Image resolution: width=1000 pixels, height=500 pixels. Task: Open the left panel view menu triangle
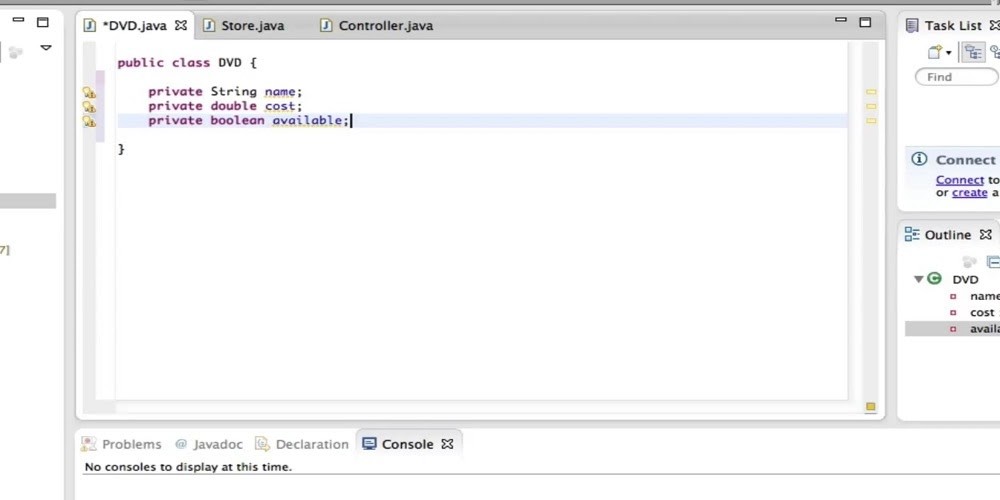pyautogui.click(x=45, y=48)
